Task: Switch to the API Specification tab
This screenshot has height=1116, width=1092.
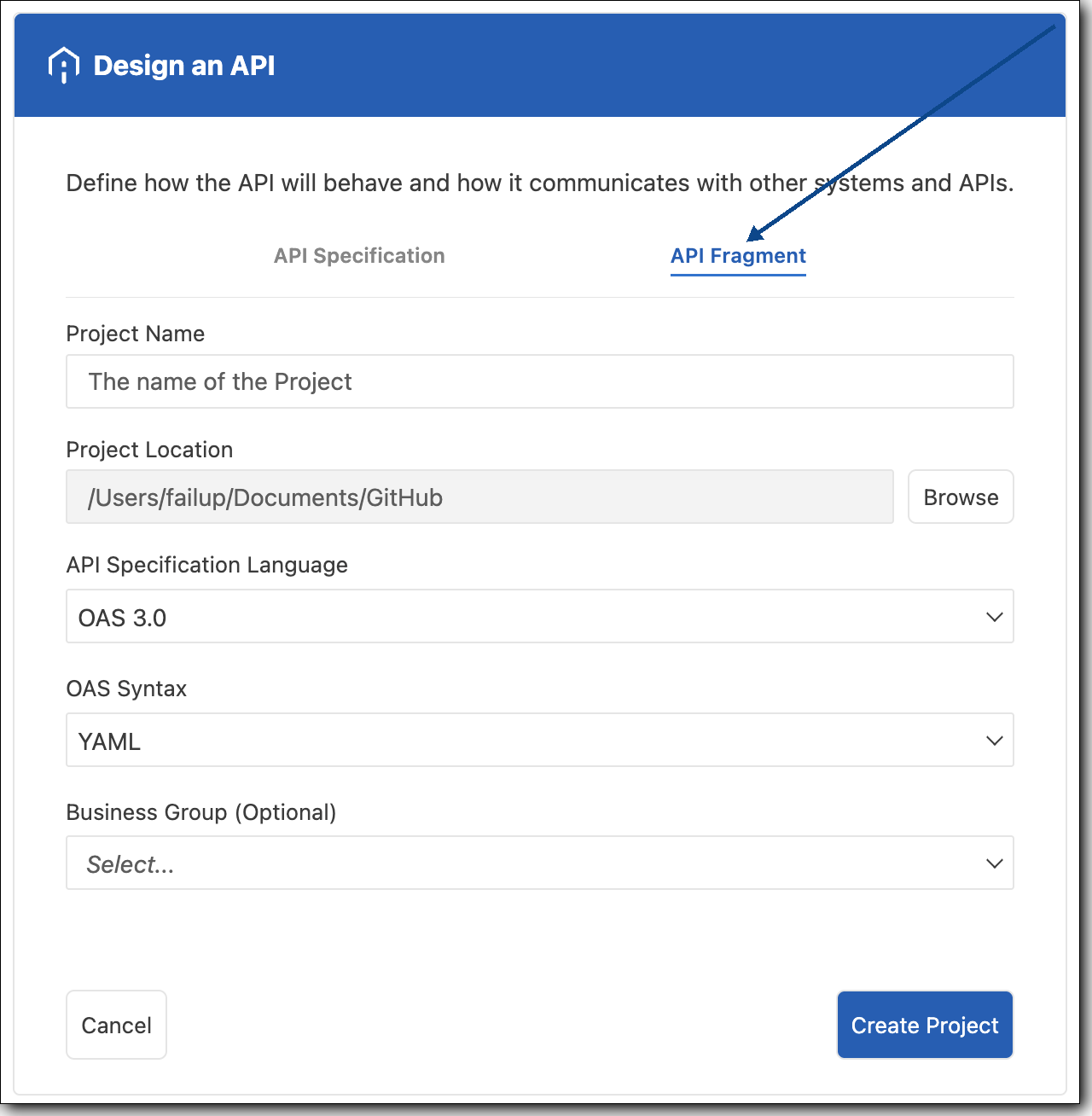Action: pyautogui.click(x=359, y=256)
